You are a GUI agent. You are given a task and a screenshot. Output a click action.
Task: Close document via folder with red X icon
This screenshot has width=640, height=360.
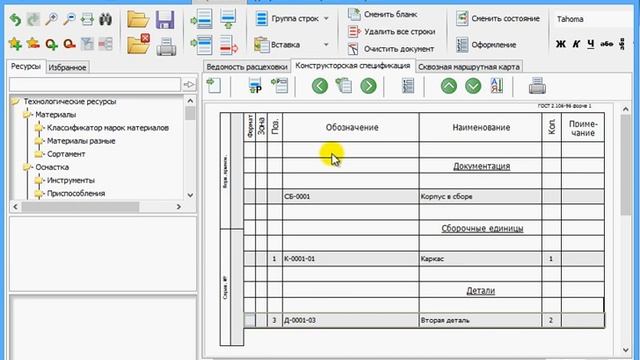pyautogui.click(x=138, y=44)
